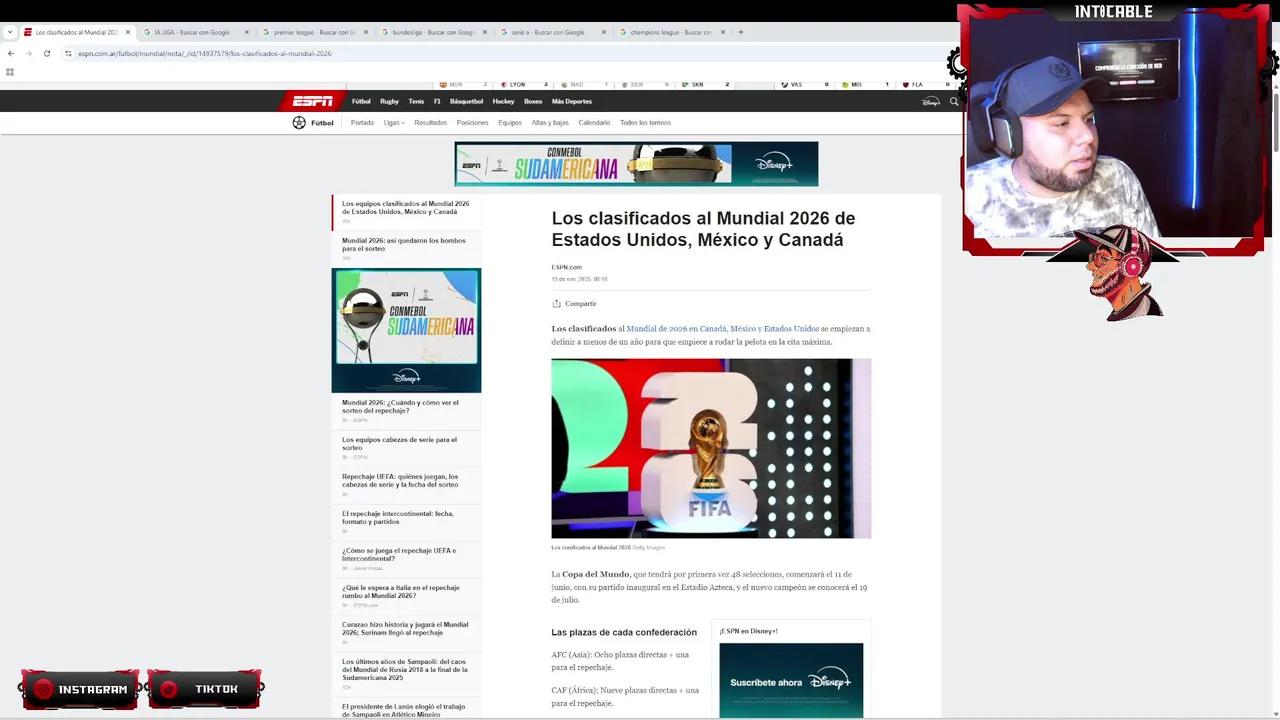Expand the tab search dropdown arrow
Screen dimensions: 1280x720
point(10,32)
